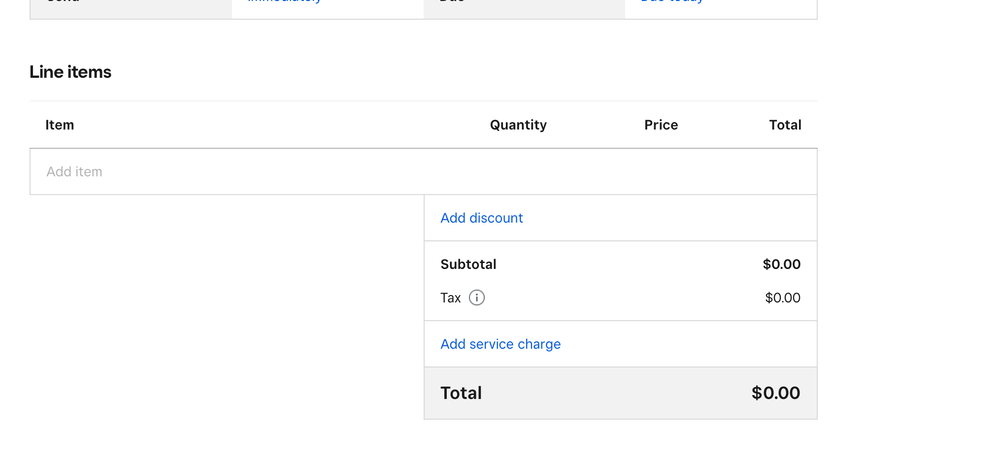Viewport: 999px width, 464px height.
Task: Click the Item column header
Action: tap(60, 125)
